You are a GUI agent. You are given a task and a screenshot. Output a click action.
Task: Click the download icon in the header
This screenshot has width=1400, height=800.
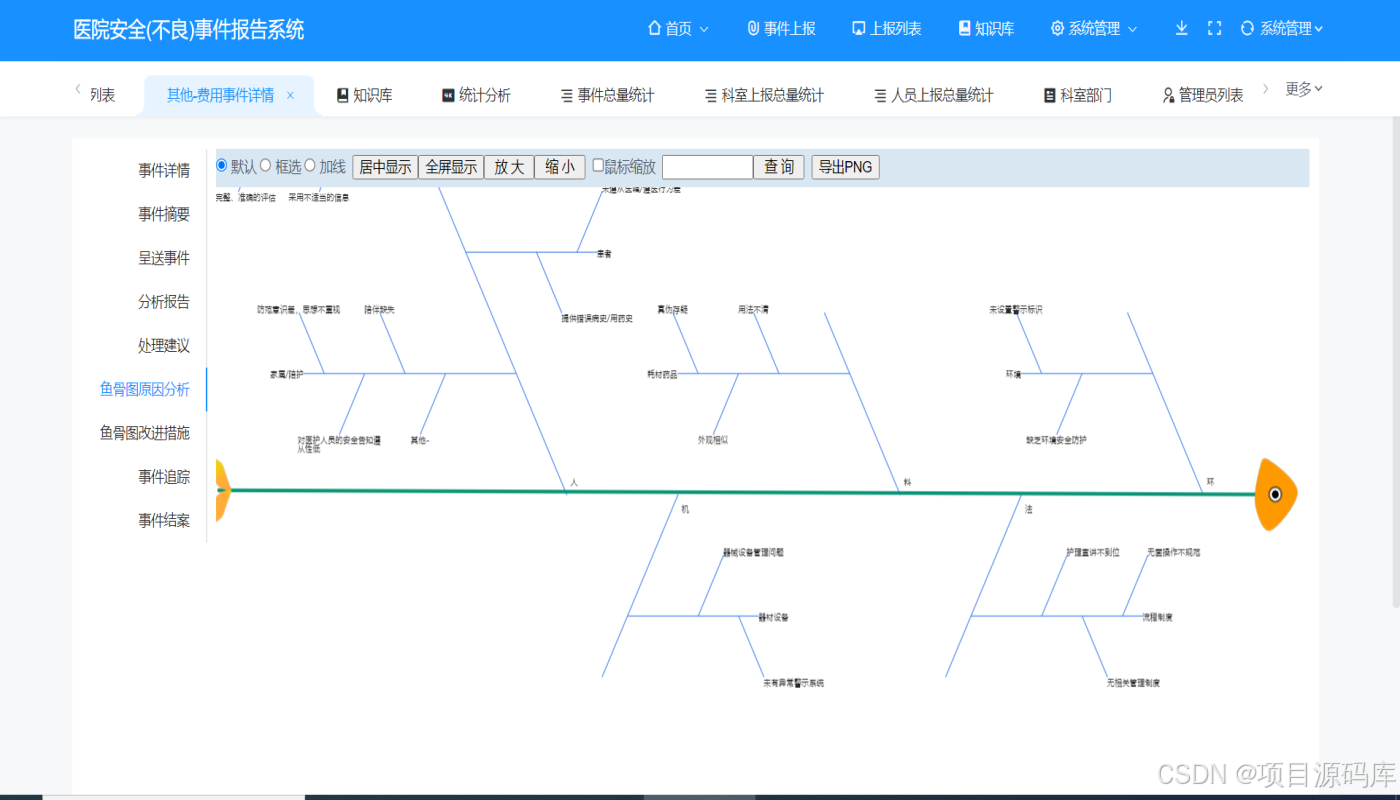(1181, 28)
